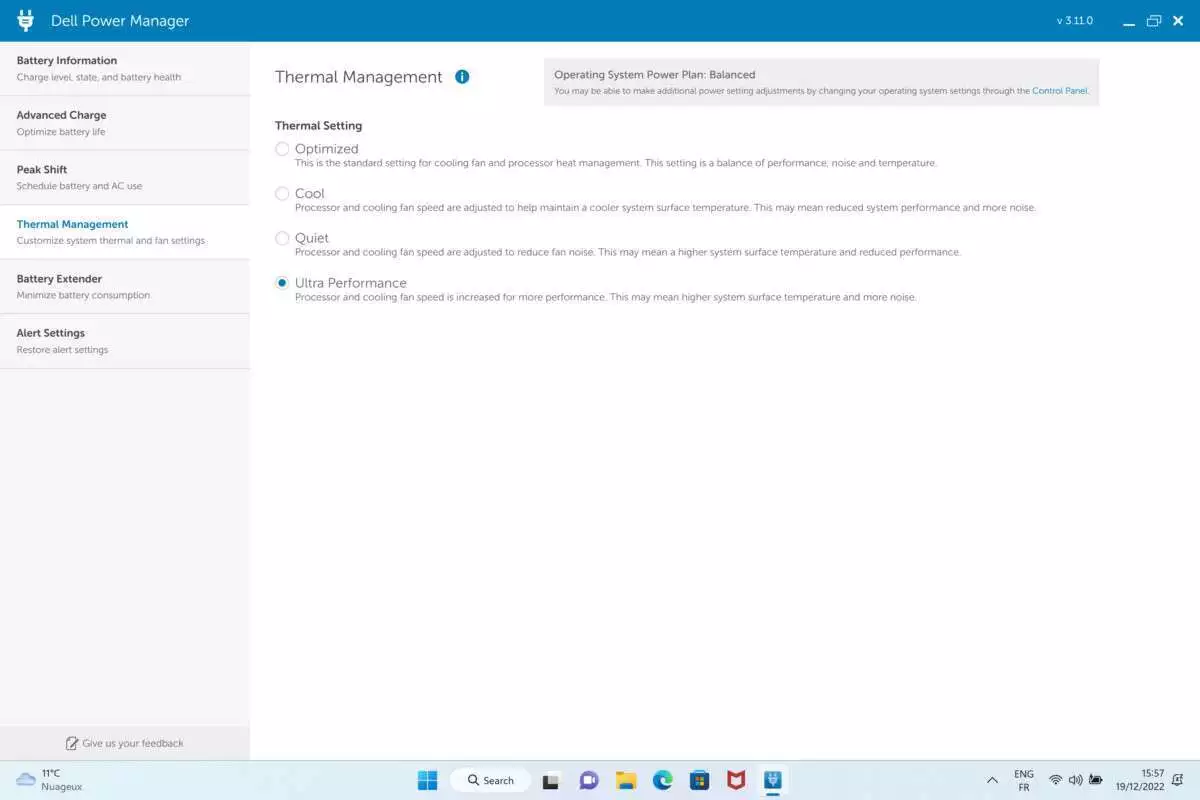Open the Advanced Charge section
Viewport: 1200px width, 800px height.
point(125,123)
